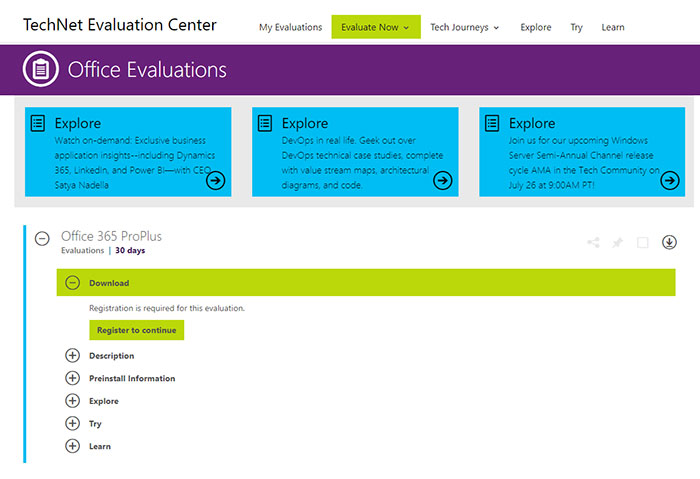Expand the Description section
Screen dimensions: 700x479
click(x=72, y=355)
